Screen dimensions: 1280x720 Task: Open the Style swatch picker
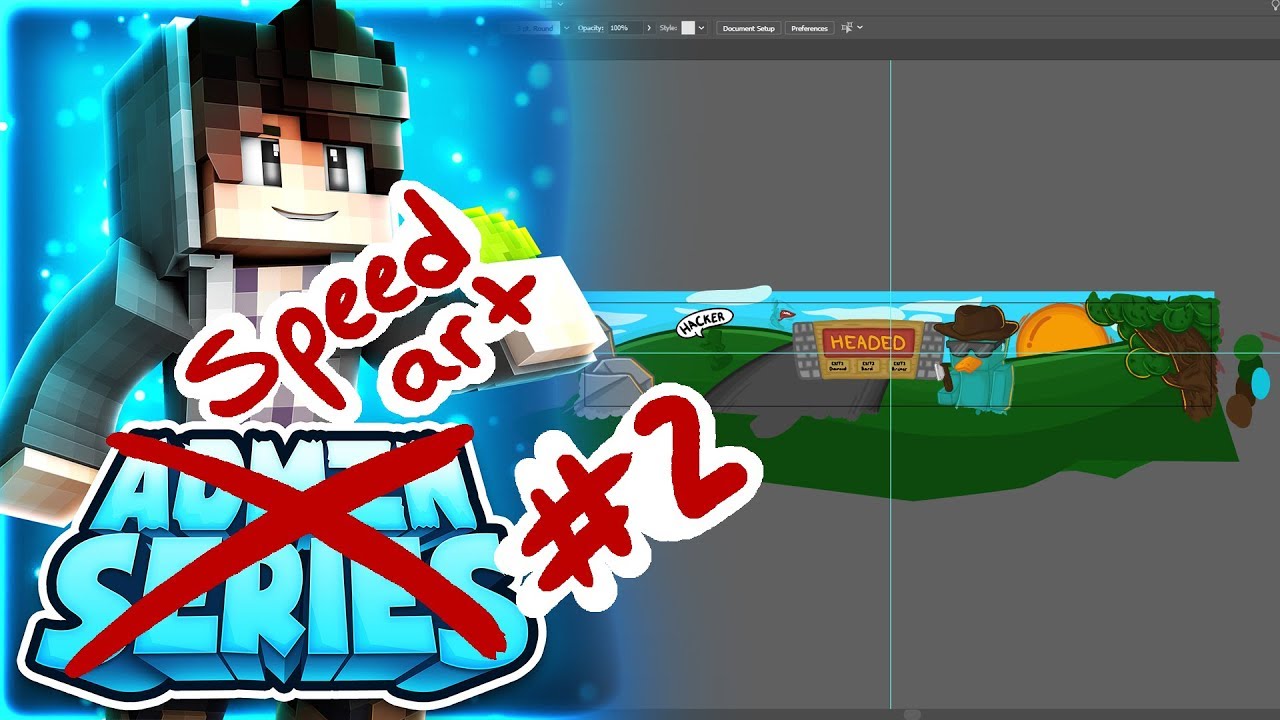[688, 28]
